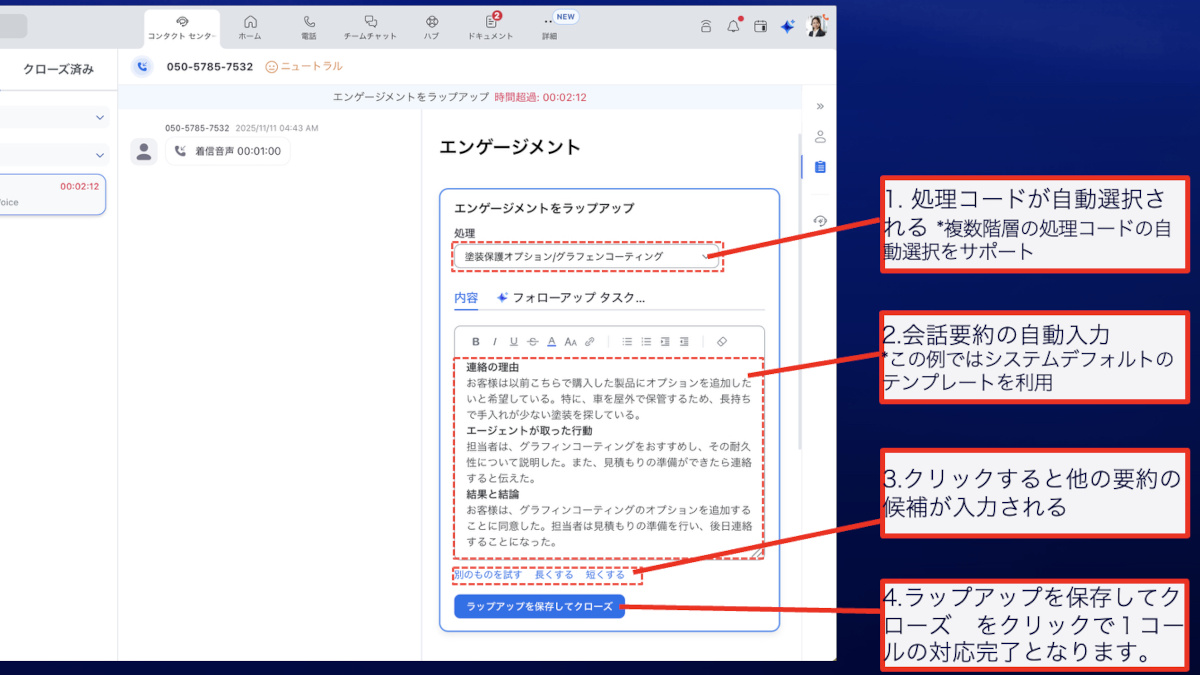The image size is (1200, 675).
Task: Open the 詳細 more menu
Action: 549,27
